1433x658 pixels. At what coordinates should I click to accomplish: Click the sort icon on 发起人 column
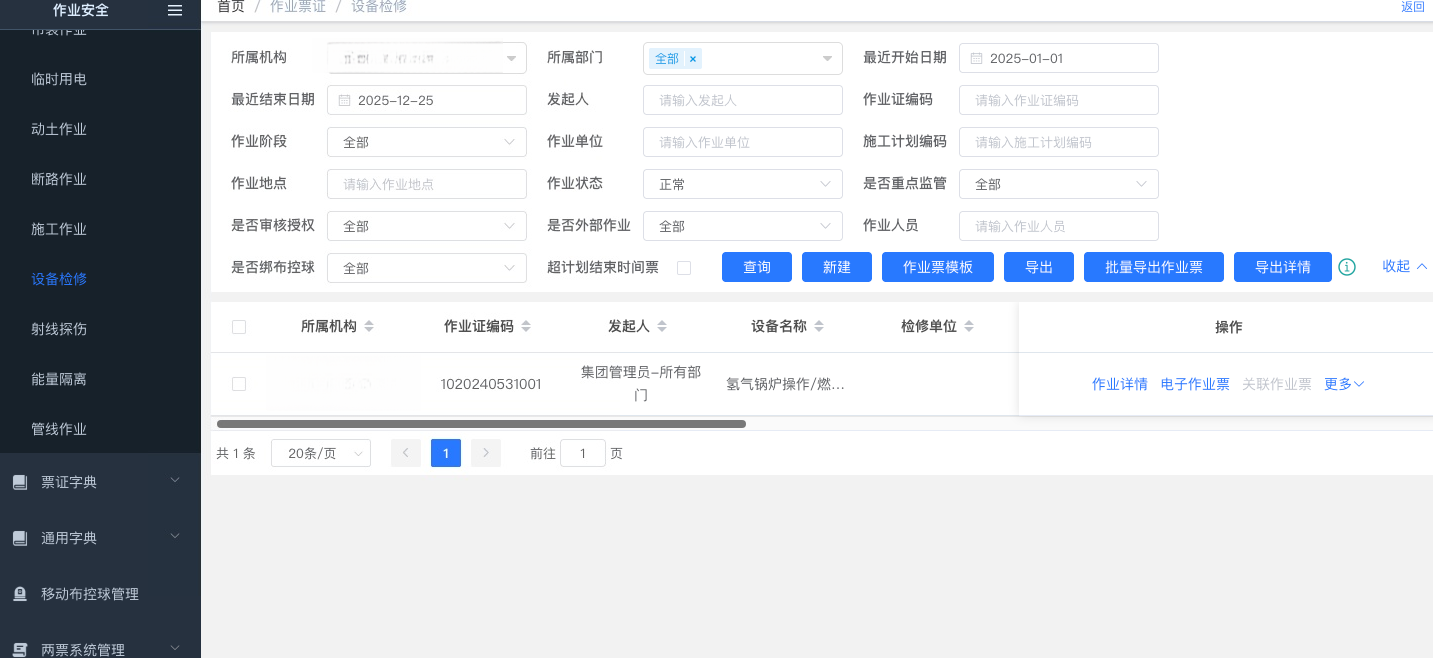click(x=662, y=327)
